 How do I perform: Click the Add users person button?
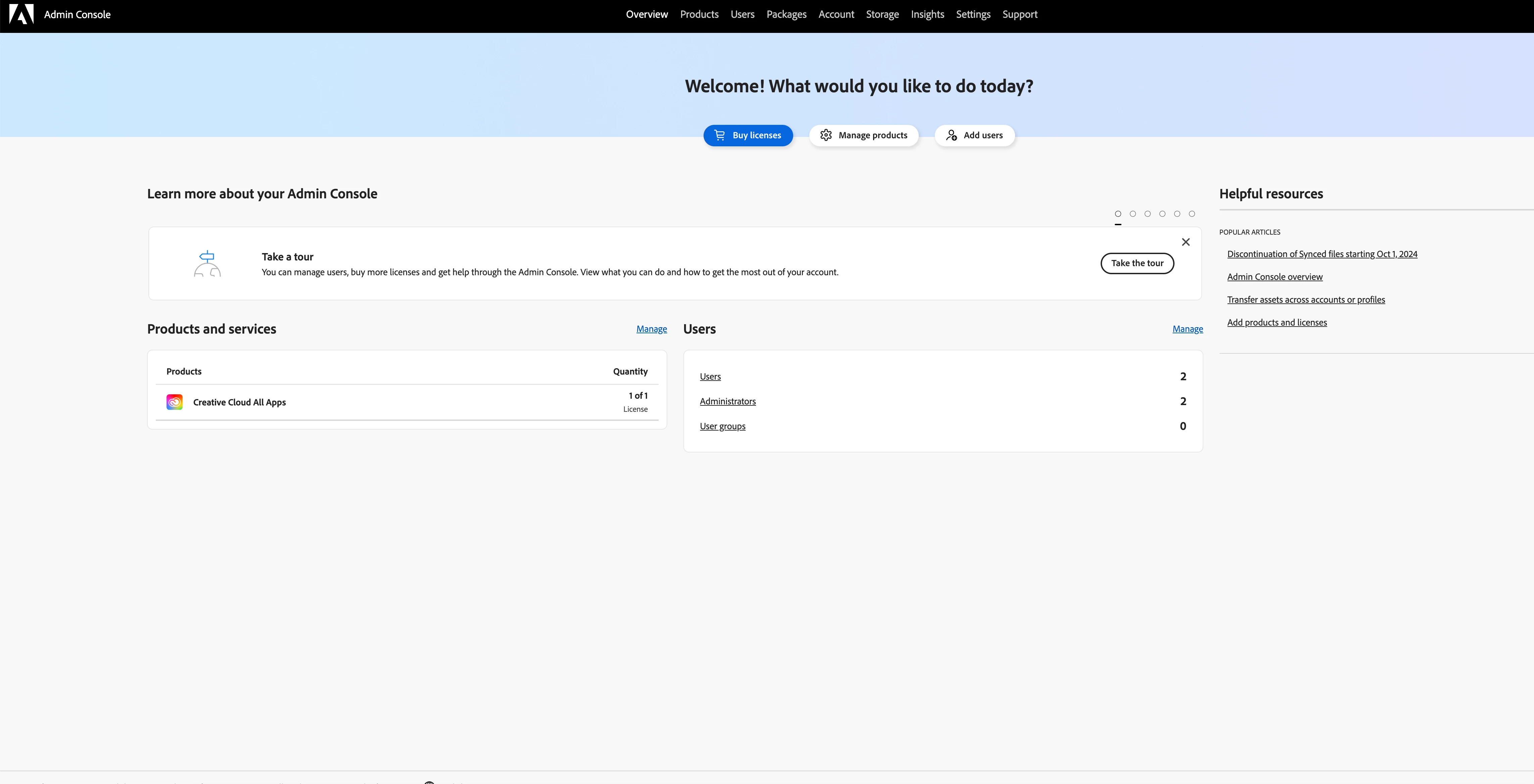pos(974,135)
